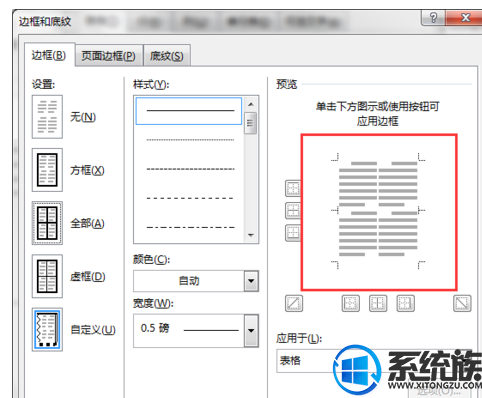Pick the 虚框(D) grid border setting
The image size is (482, 398).
[47, 276]
